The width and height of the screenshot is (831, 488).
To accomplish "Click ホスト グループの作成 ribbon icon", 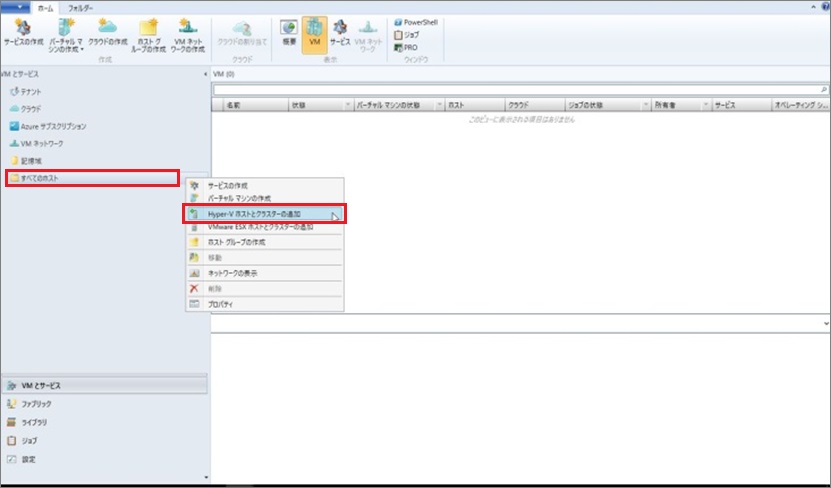I will click(x=148, y=33).
